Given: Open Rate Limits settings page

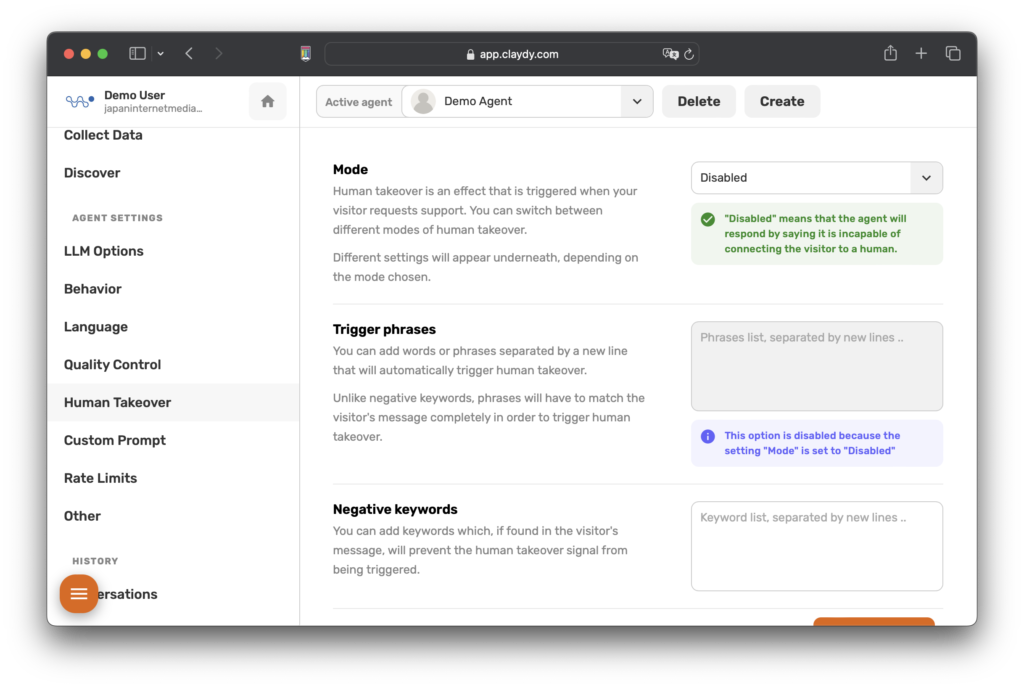Looking at the screenshot, I should [x=100, y=478].
